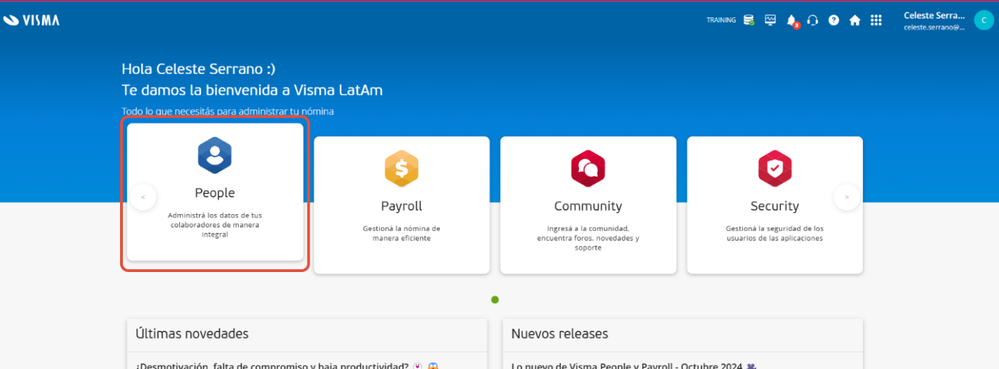Click 'Todo lo que necesitás' subtitle
Screen dimensions: 999x369
pos(227,111)
